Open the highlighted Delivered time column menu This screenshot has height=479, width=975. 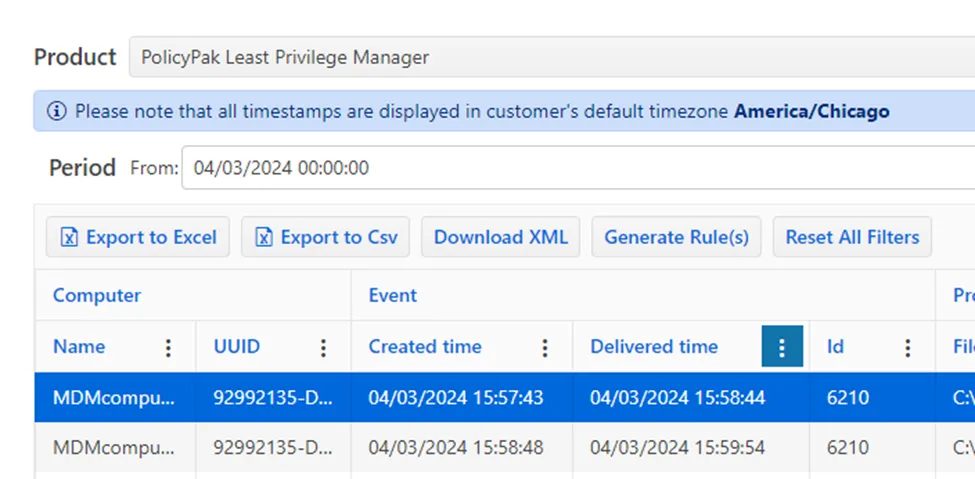click(782, 346)
